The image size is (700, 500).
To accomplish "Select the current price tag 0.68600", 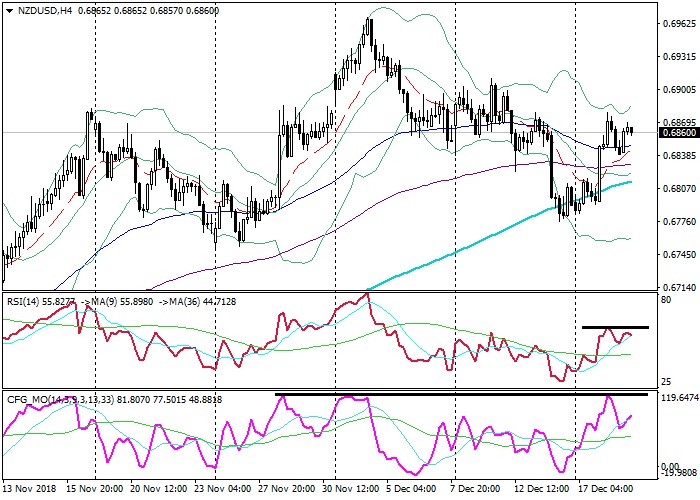I will point(677,132).
